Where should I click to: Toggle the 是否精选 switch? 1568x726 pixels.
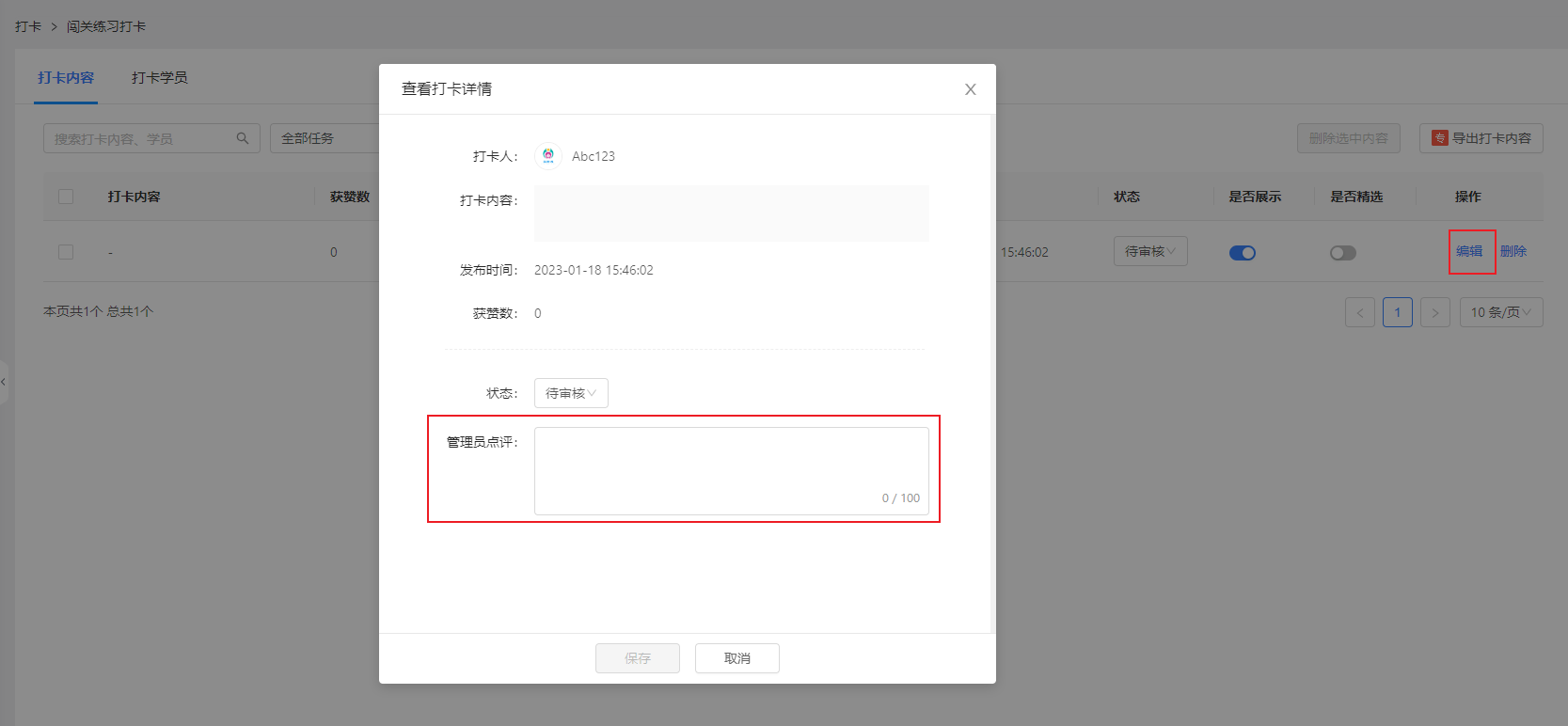pos(1343,252)
